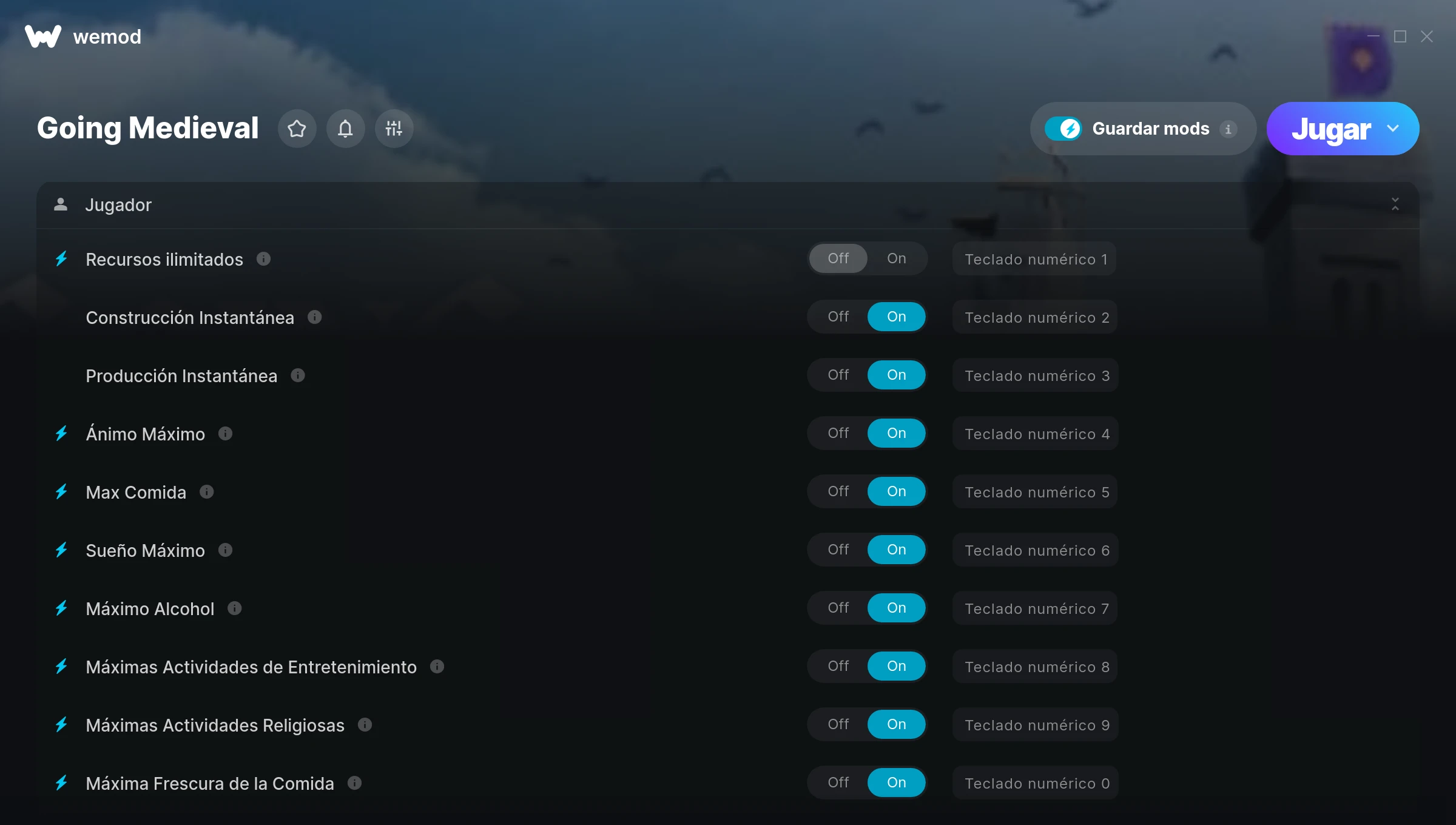Open the Jugar dropdown arrow
This screenshot has width=1456, height=825.
pos(1393,129)
